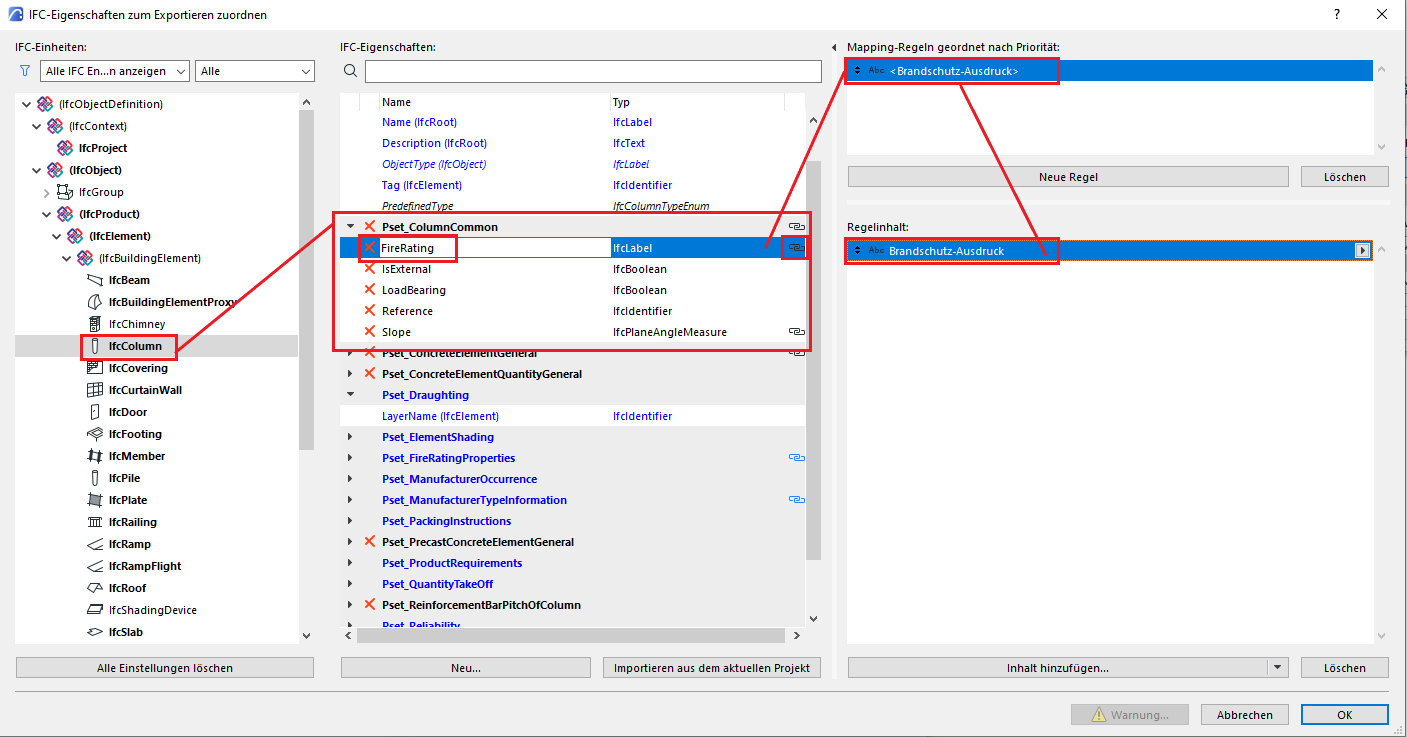Expand the IfcGroup tree node
This screenshot has height=737, width=1407.
(x=46, y=192)
